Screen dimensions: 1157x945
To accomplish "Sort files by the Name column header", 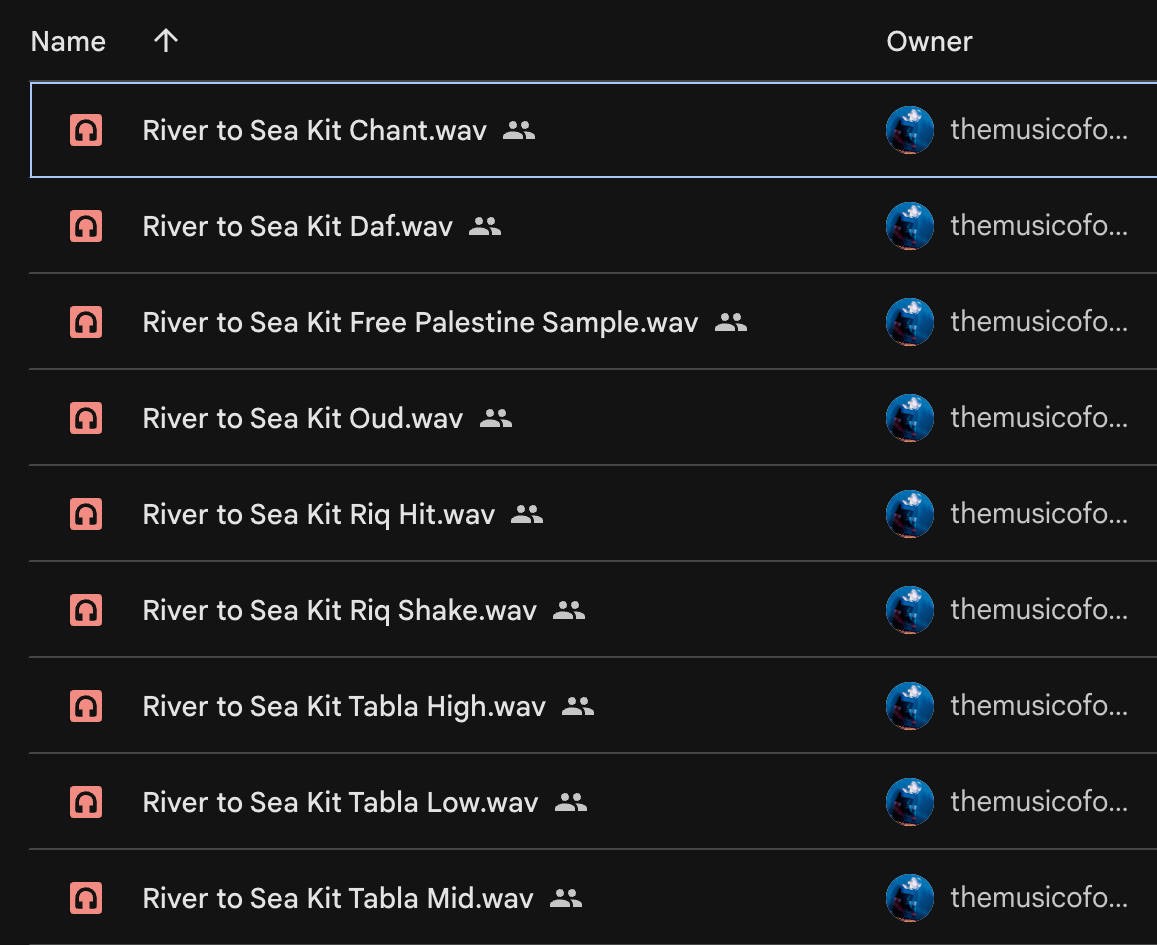I will point(68,42).
